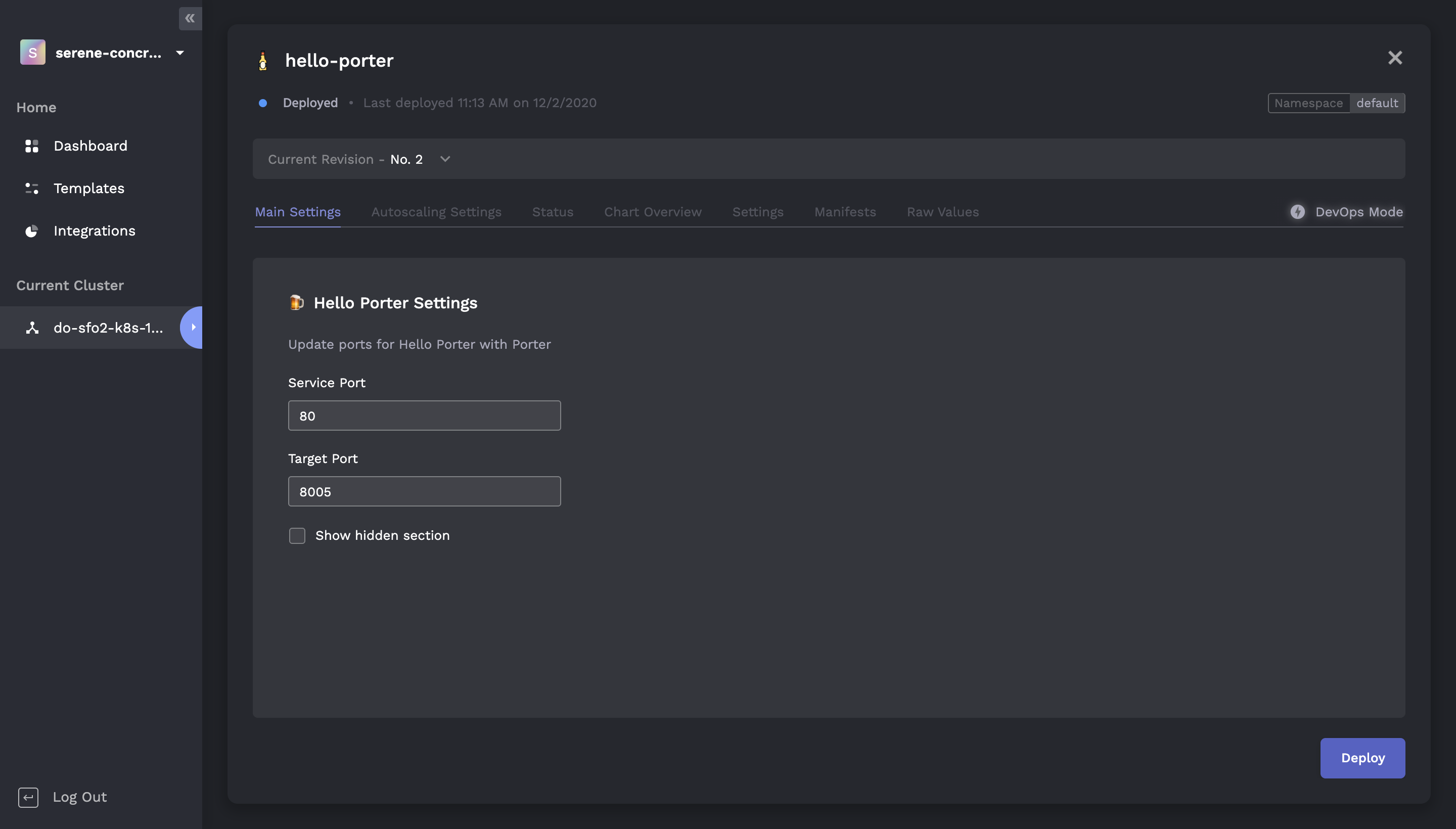Expand the cluster drawer arrow button
1456x829 pixels.
coord(193,328)
